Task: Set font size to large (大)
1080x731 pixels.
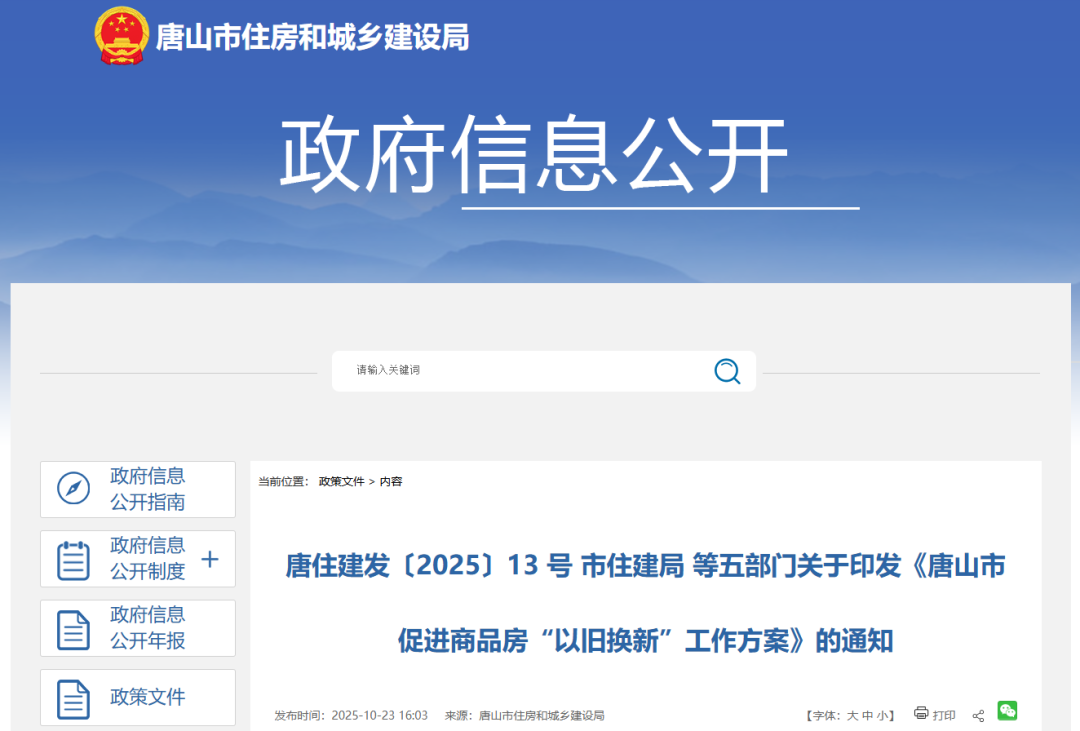Action: click(853, 716)
